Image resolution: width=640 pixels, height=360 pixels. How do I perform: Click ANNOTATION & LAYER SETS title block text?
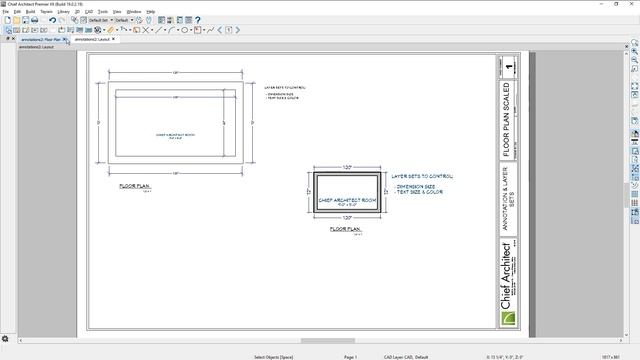tap(508, 199)
